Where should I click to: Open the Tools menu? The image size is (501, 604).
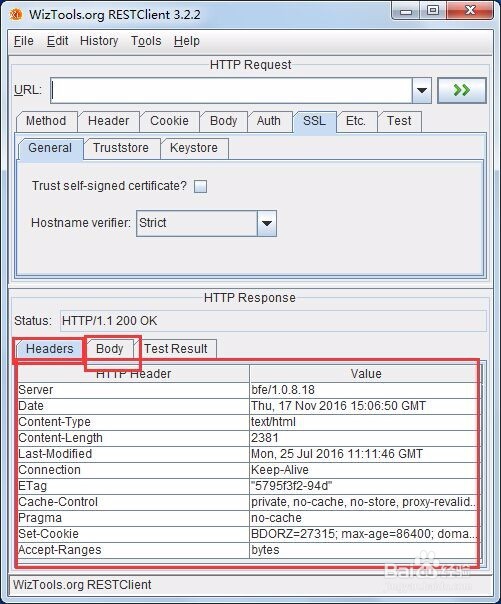(x=146, y=41)
